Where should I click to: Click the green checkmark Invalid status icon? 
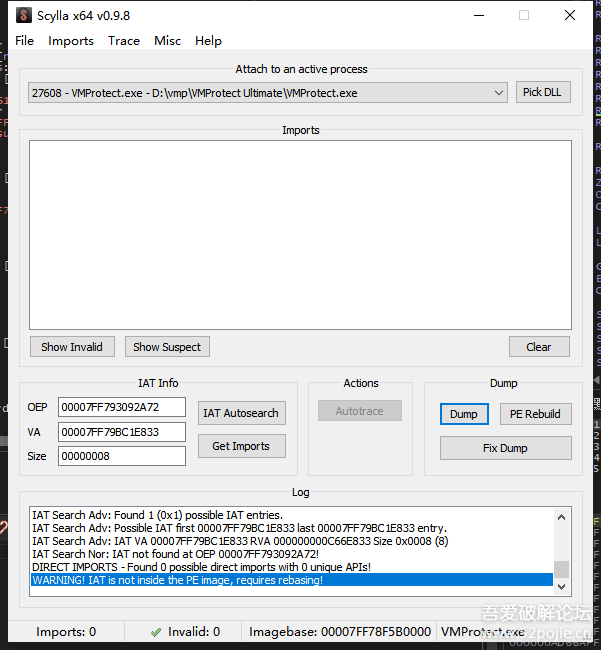click(x=156, y=632)
